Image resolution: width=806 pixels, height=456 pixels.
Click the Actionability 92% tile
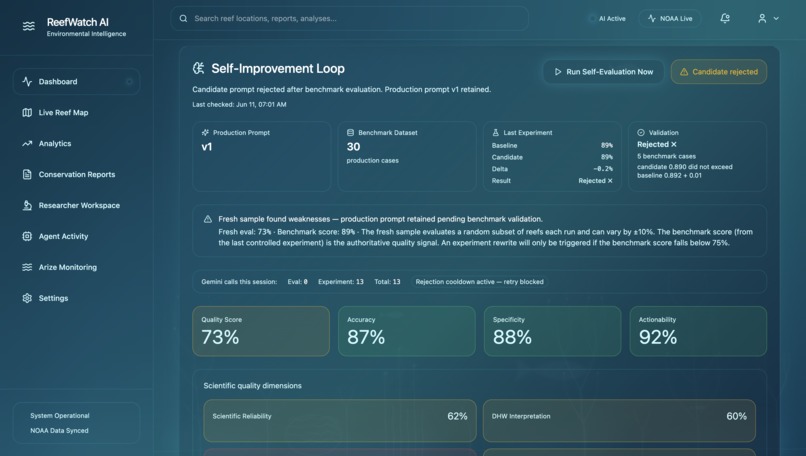(x=698, y=331)
